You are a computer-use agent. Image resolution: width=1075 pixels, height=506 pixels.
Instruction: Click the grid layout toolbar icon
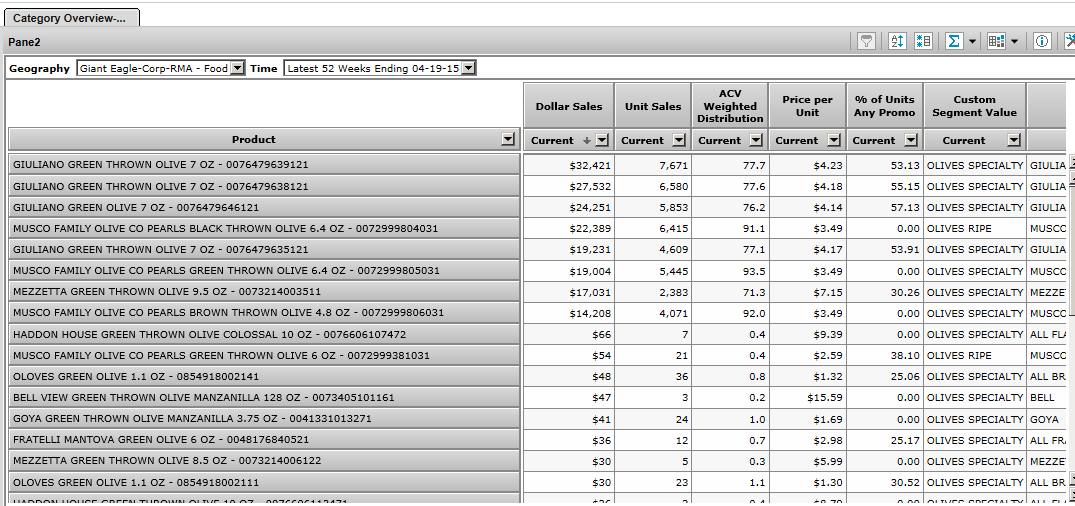point(996,41)
